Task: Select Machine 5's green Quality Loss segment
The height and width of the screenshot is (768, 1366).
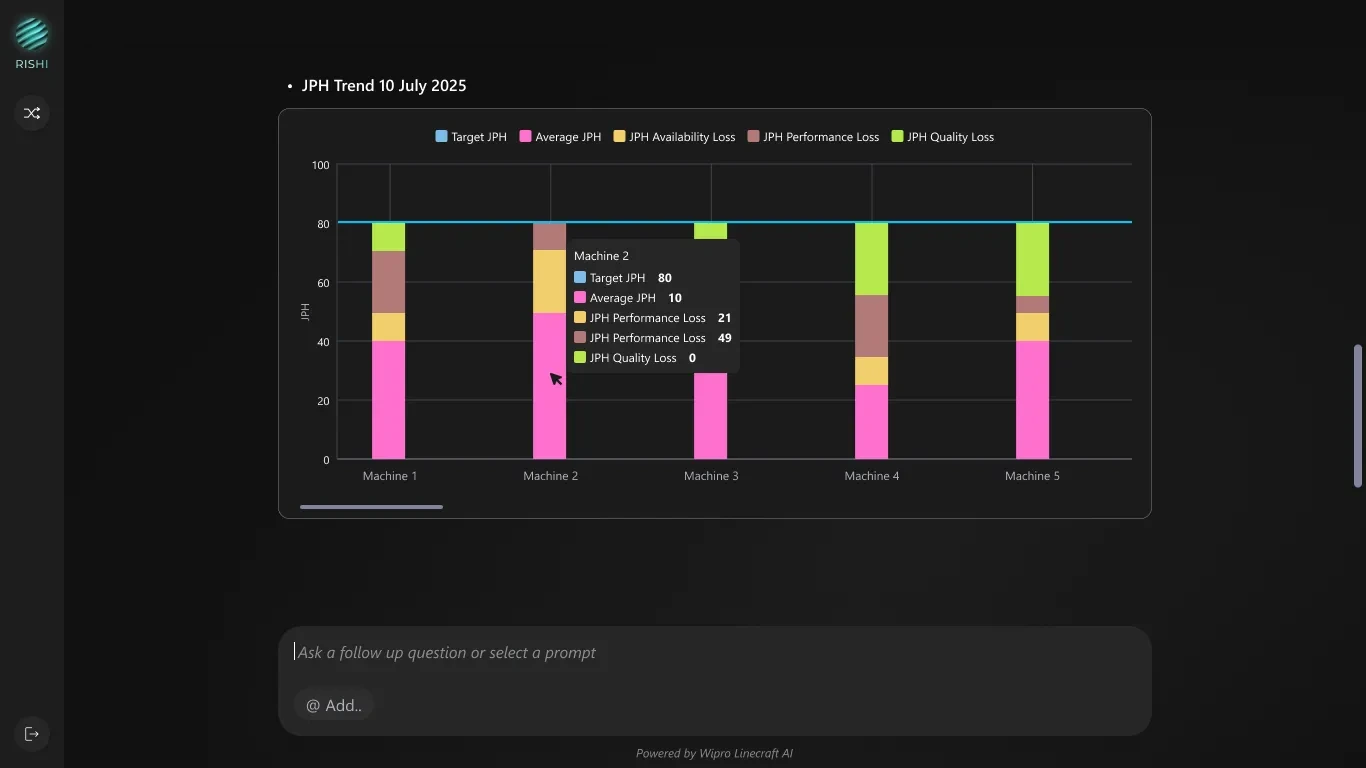Action: 1032,259
